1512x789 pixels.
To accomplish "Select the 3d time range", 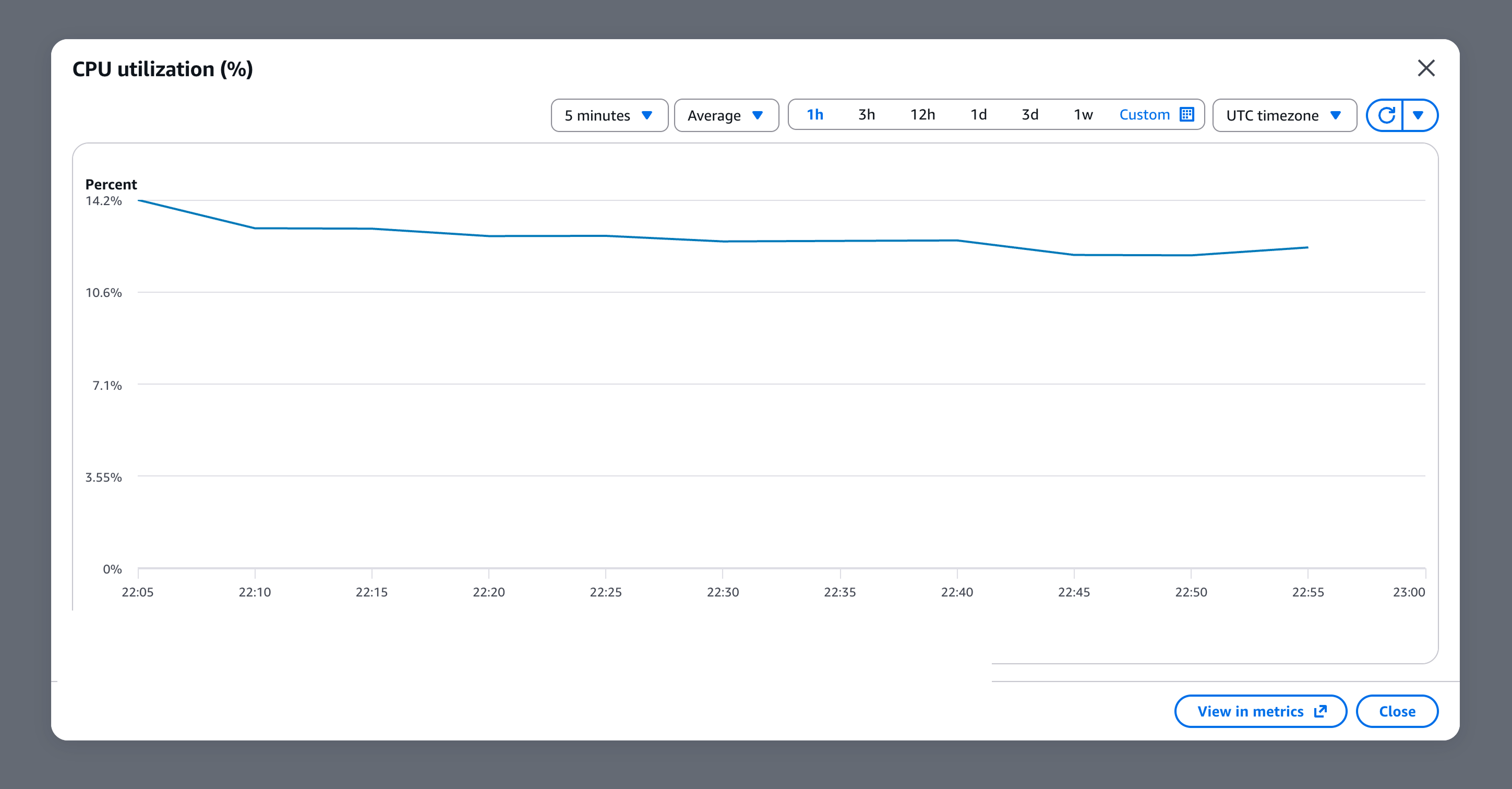I will [x=1029, y=114].
